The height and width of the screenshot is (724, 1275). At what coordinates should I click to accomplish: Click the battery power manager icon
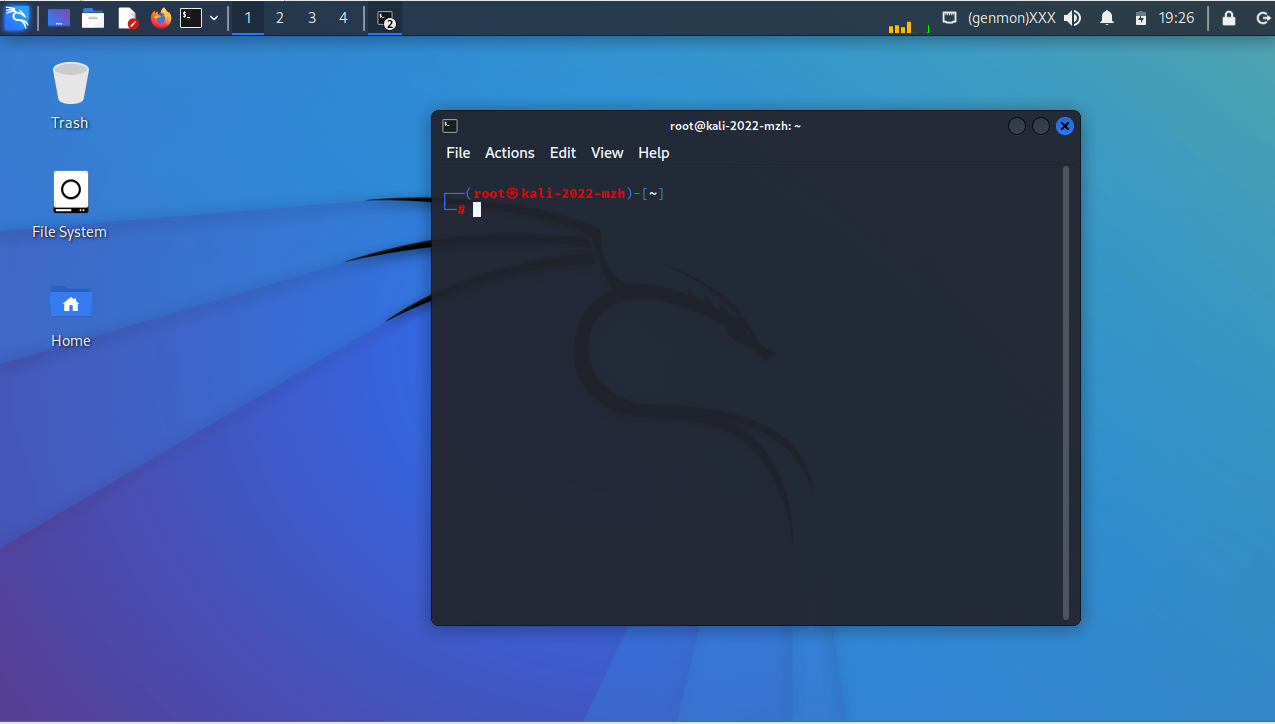tap(1141, 18)
